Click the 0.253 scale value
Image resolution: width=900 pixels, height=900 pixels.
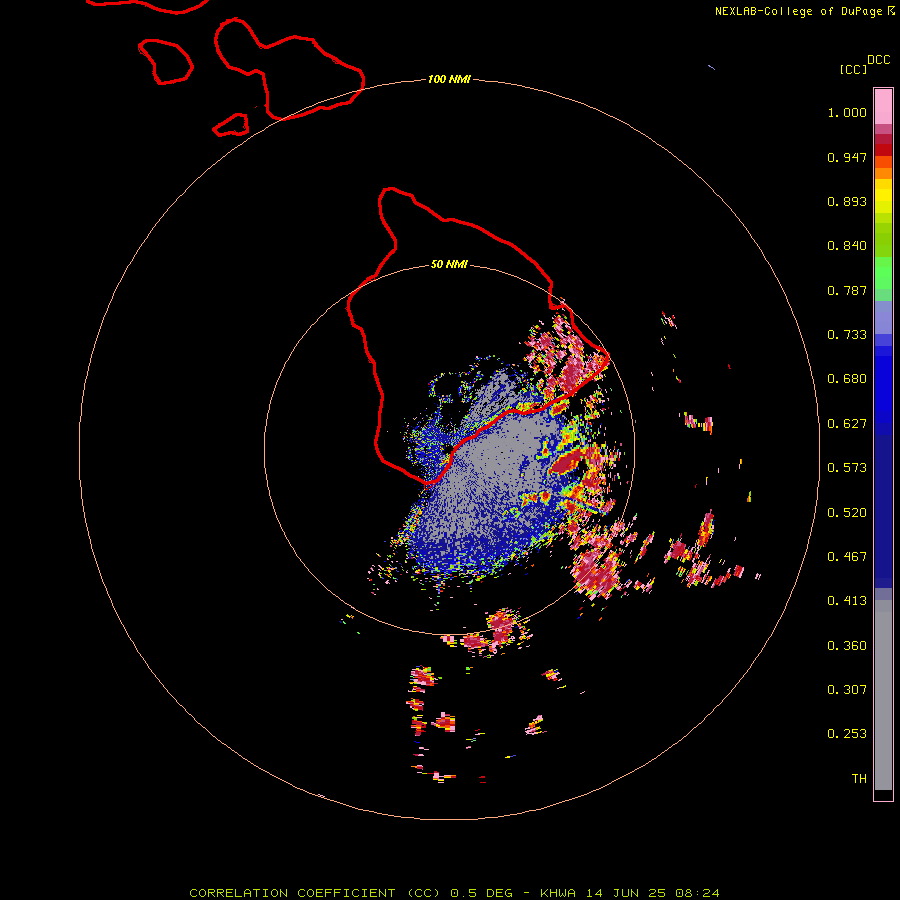tap(847, 734)
